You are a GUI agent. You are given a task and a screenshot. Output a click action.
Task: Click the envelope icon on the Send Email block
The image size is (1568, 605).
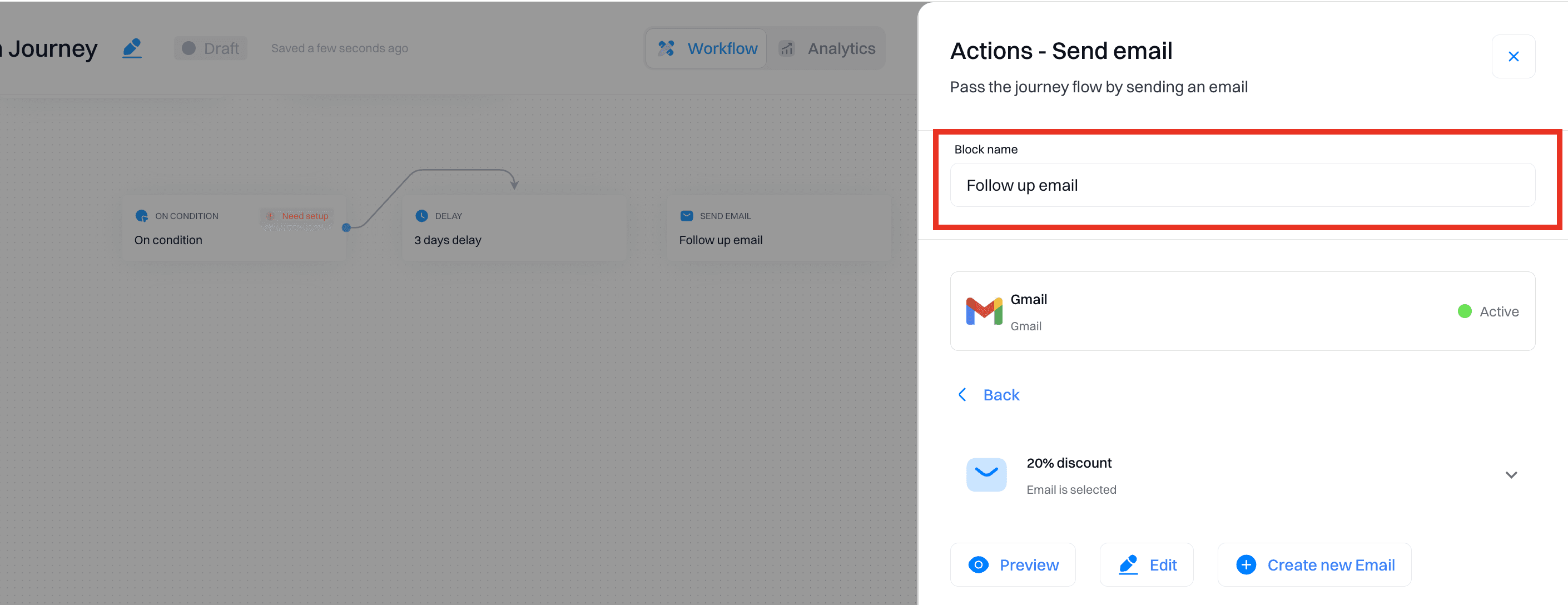[x=686, y=215]
